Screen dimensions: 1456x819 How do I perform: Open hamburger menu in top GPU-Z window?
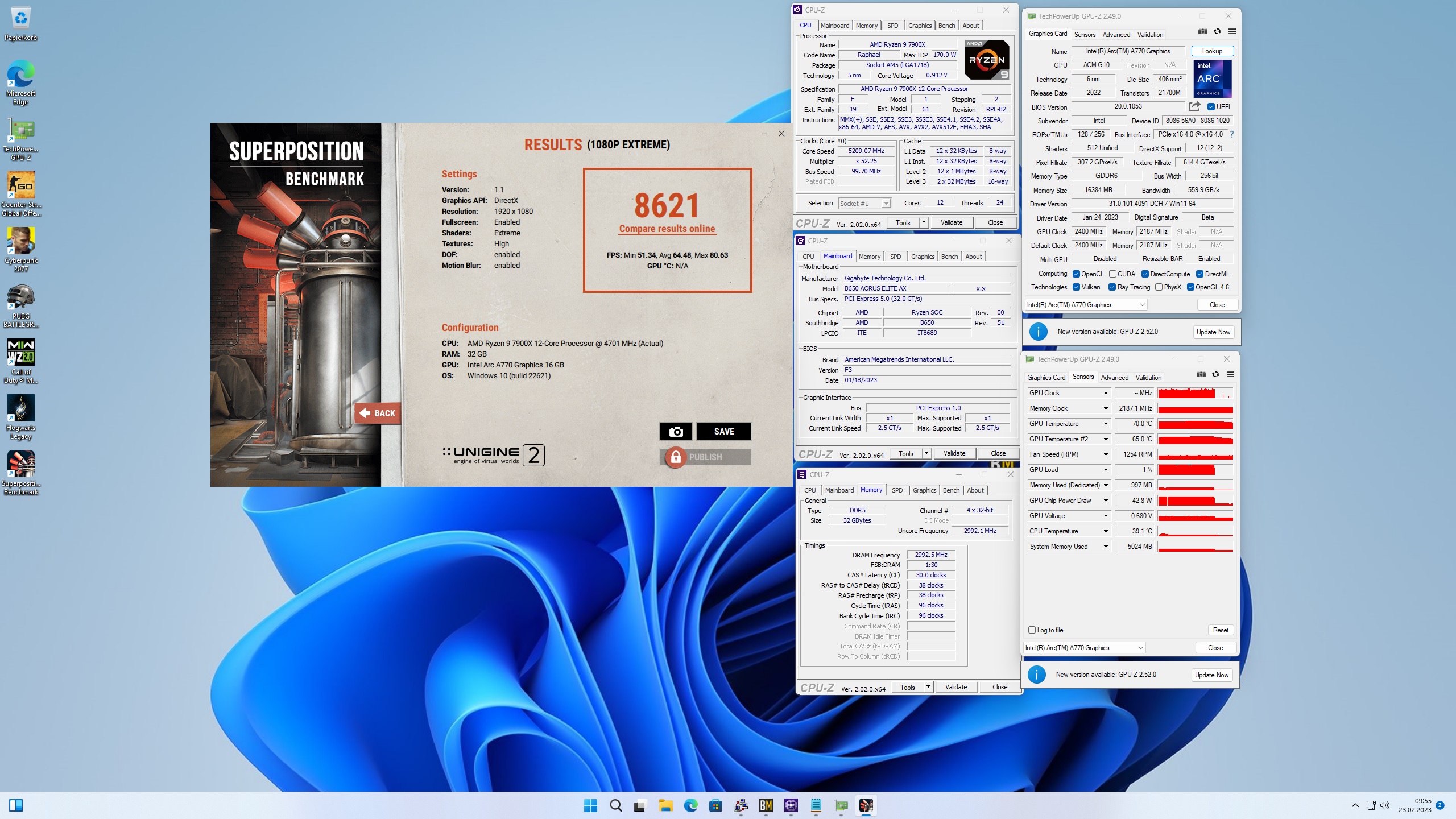pyautogui.click(x=1232, y=32)
